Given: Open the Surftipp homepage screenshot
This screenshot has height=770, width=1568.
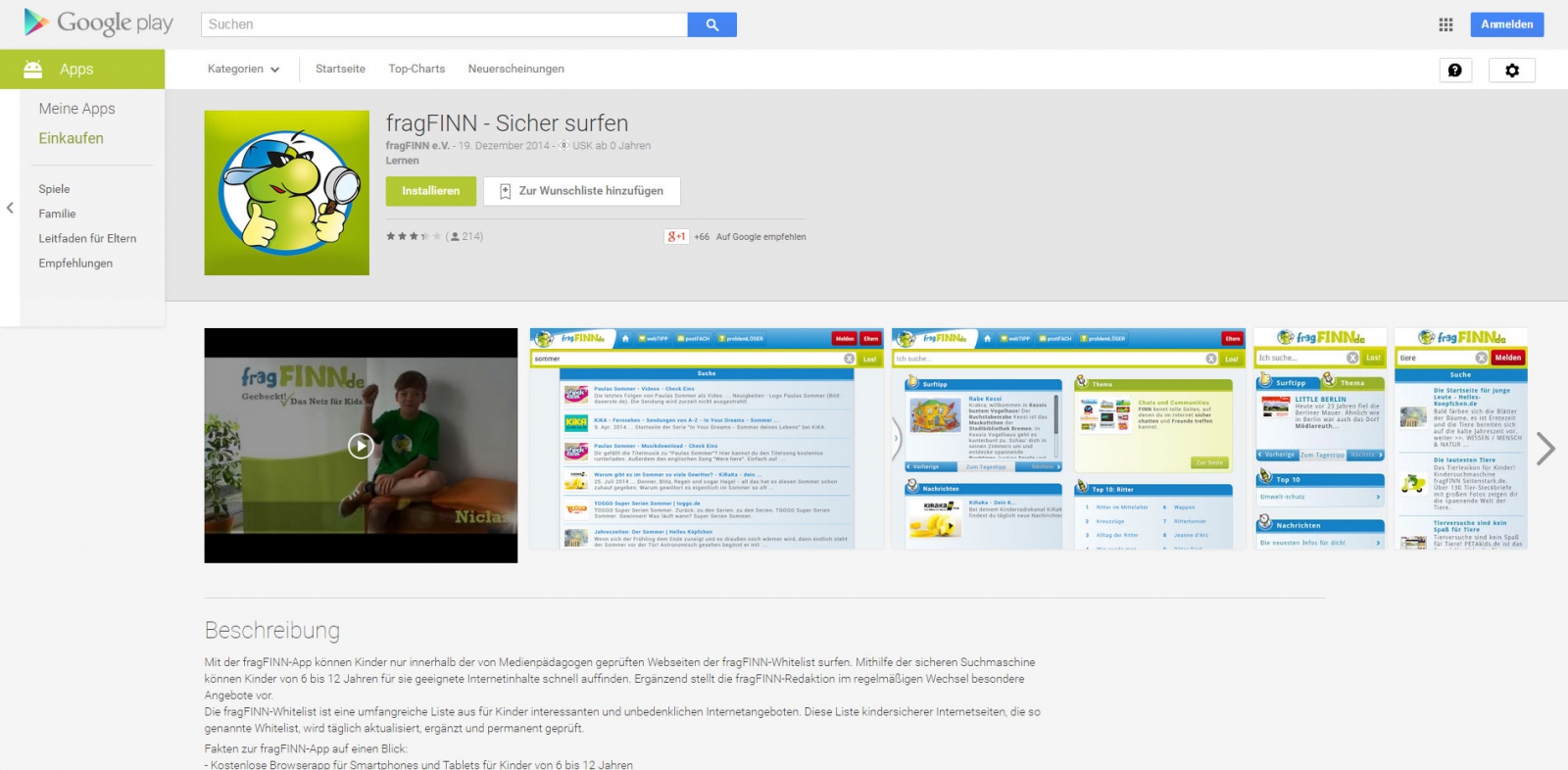Looking at the screenshot, I should [x=1068, y=439].
